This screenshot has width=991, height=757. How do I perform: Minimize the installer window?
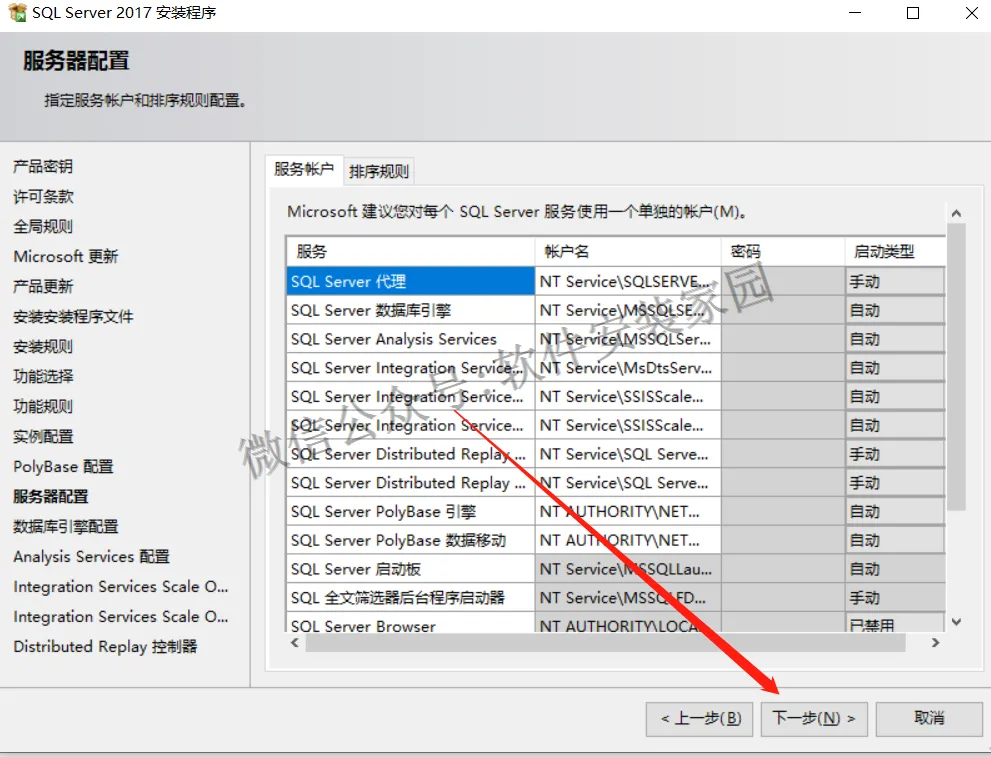tap(855, 13)
